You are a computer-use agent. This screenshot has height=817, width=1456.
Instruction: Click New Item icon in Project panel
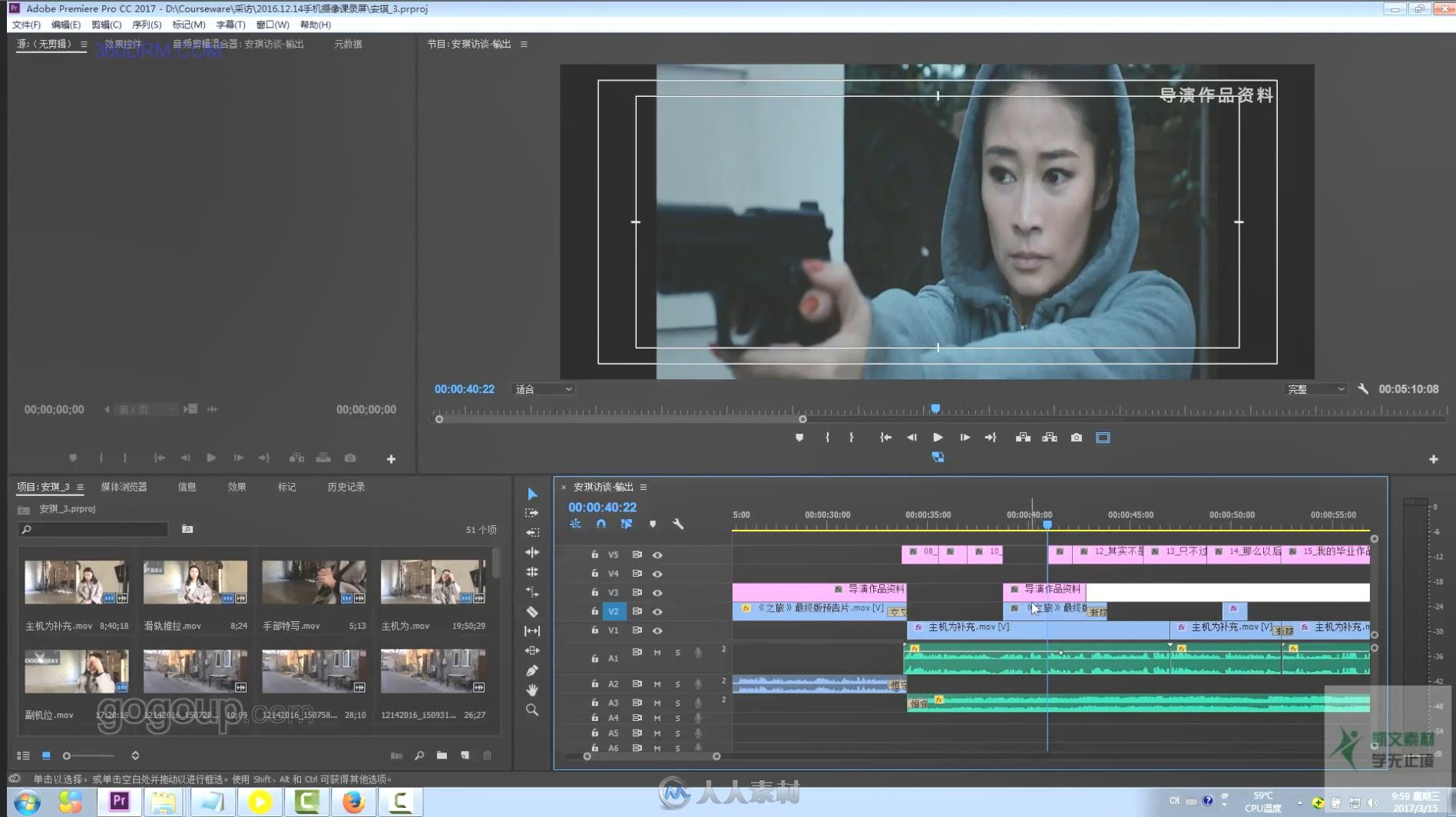465,756
